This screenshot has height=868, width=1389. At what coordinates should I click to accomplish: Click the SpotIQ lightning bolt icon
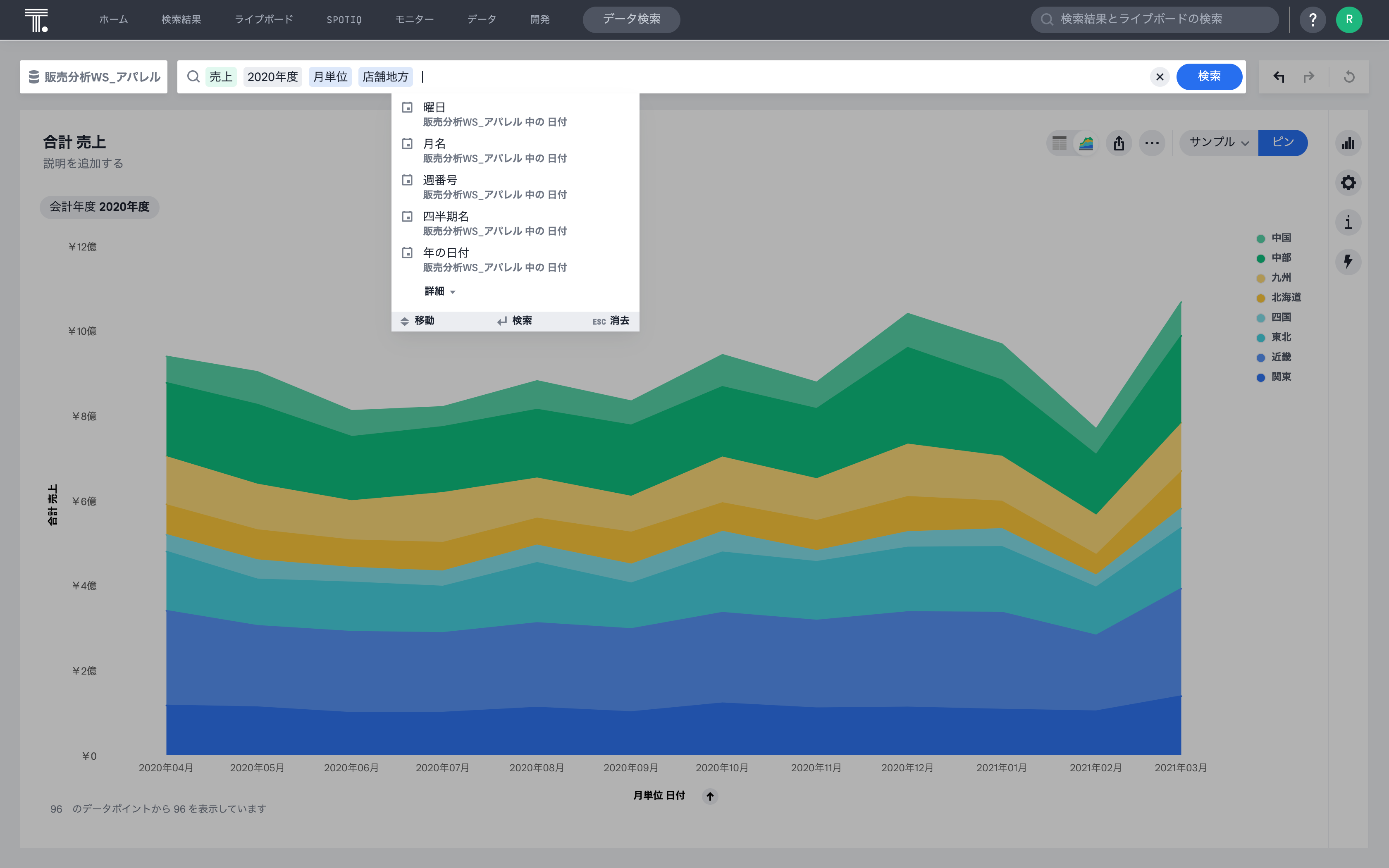[x=1348, y=262]
